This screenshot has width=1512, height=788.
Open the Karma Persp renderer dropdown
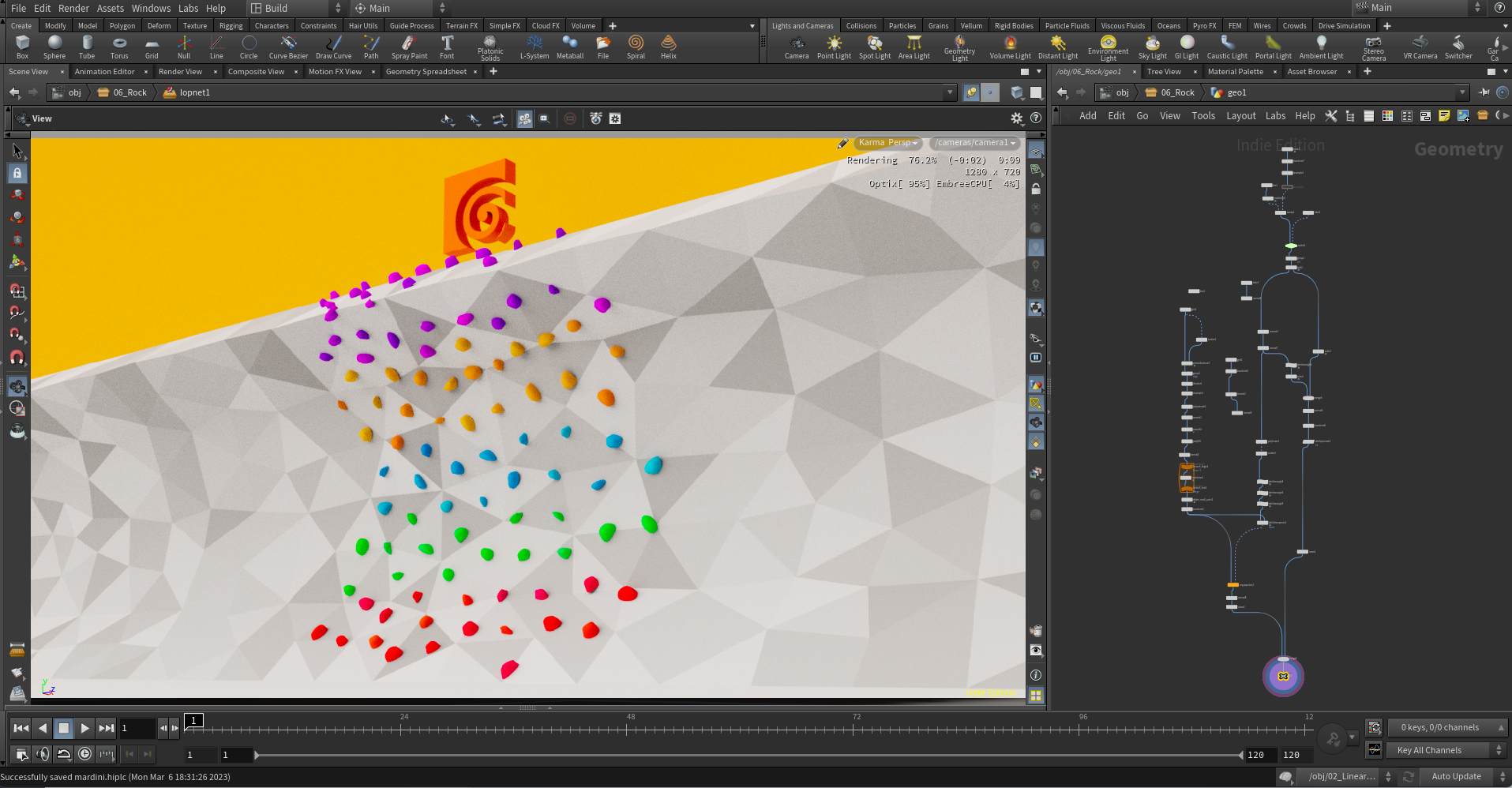coord(887,143)
